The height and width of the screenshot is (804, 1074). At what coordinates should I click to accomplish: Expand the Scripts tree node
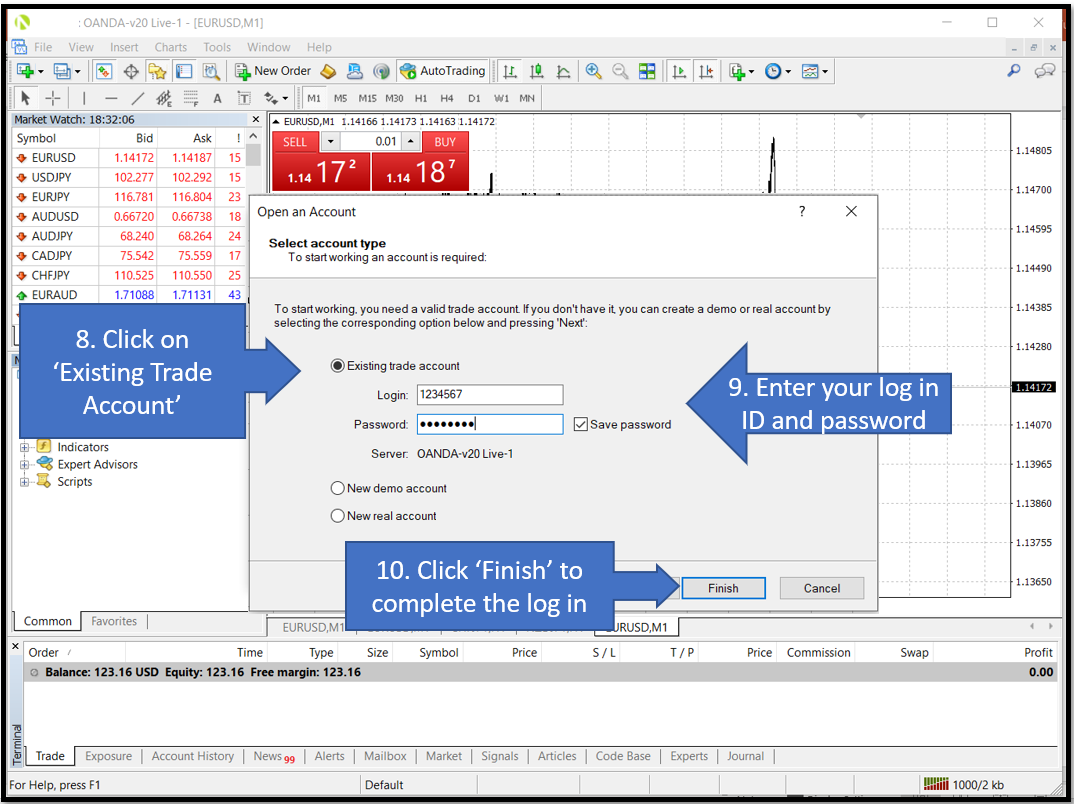[25, 482]
